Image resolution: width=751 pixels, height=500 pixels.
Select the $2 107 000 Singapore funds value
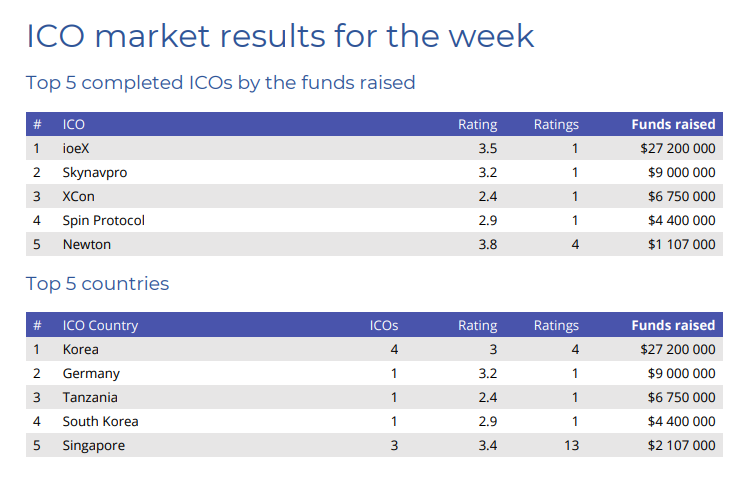[x=681, y=445]
